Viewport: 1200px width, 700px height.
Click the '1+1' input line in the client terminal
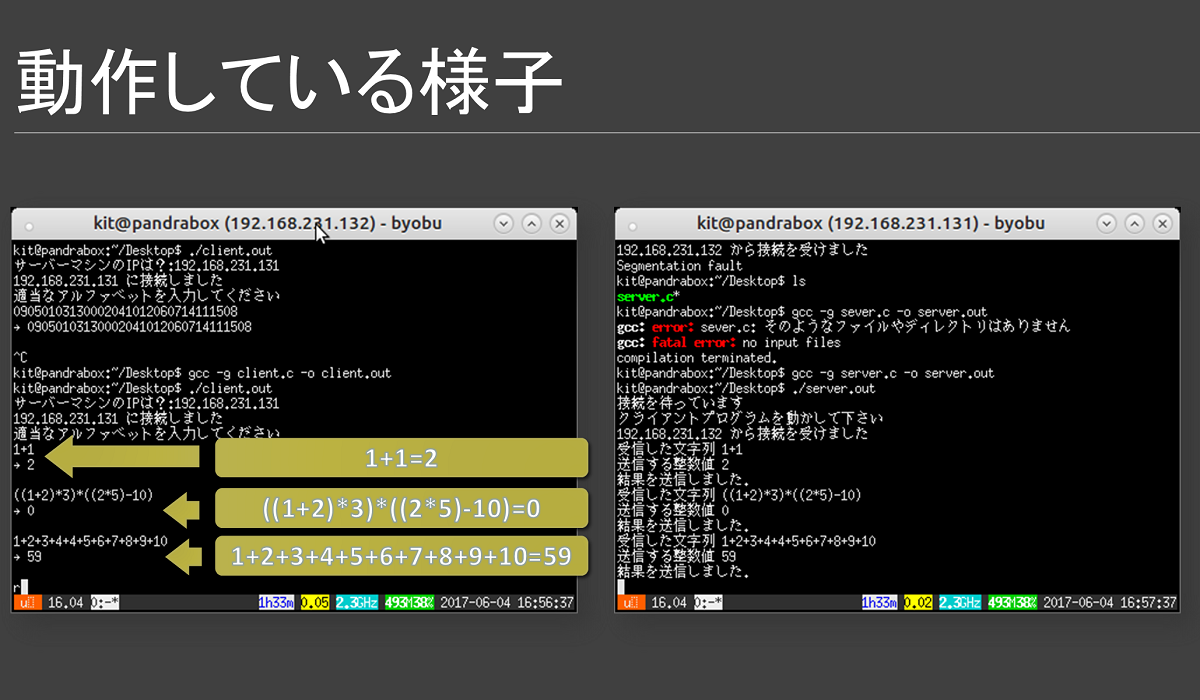coord(22,449)
